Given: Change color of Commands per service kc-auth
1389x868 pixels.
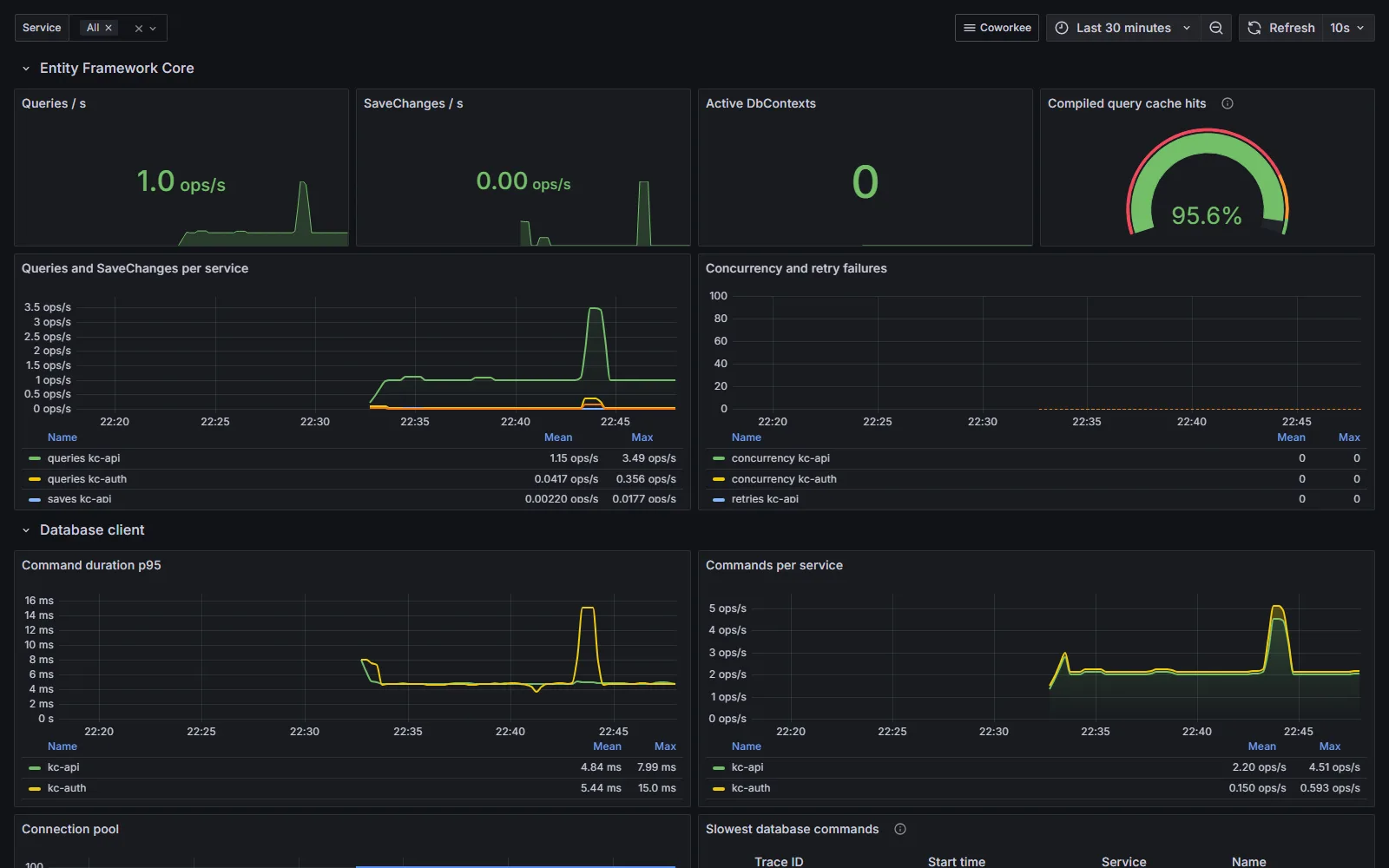Looking at the screenshot, I should 719,789.
